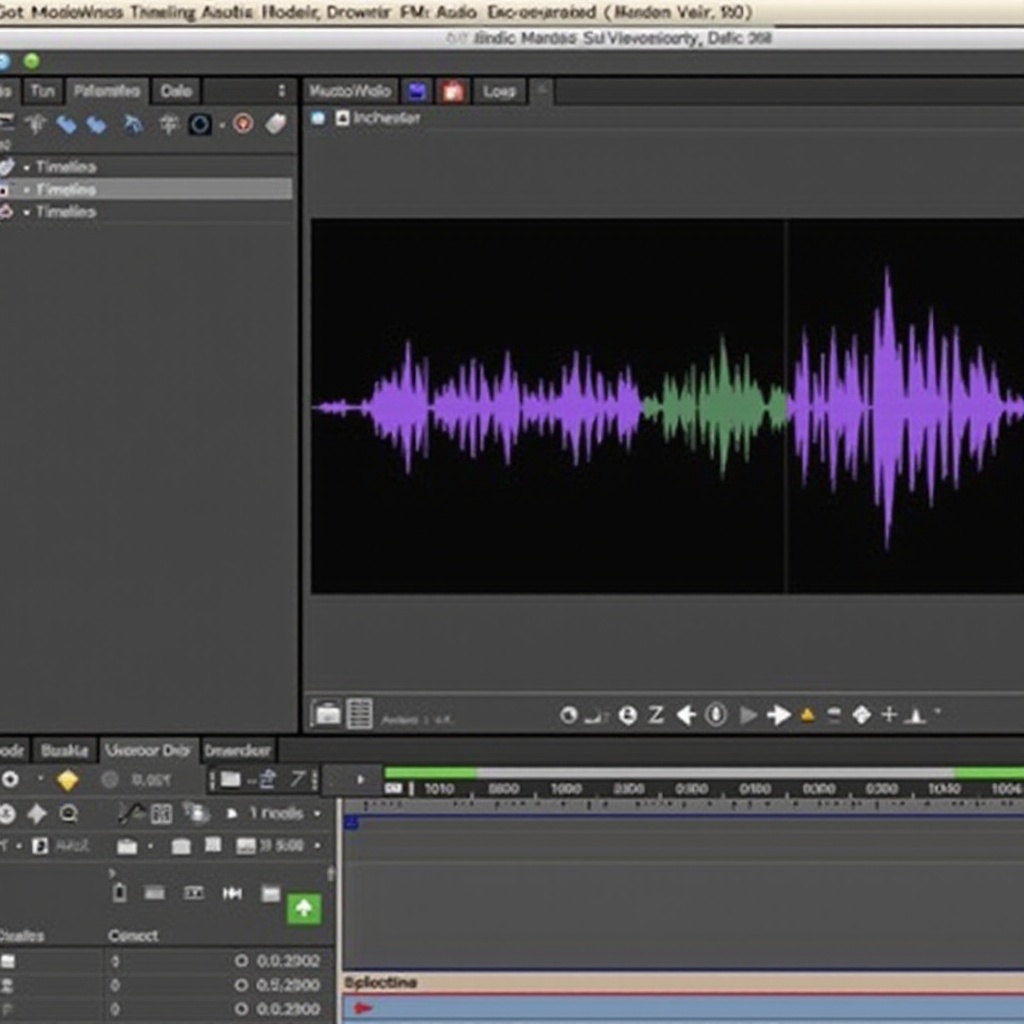Toggle the light blue checkbox beside Inchester
1024x1024 pixels.
point(318,118)
